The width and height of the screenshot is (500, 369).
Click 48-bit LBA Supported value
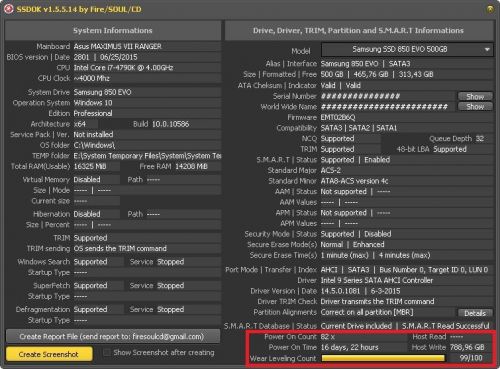tap(450, 149)
